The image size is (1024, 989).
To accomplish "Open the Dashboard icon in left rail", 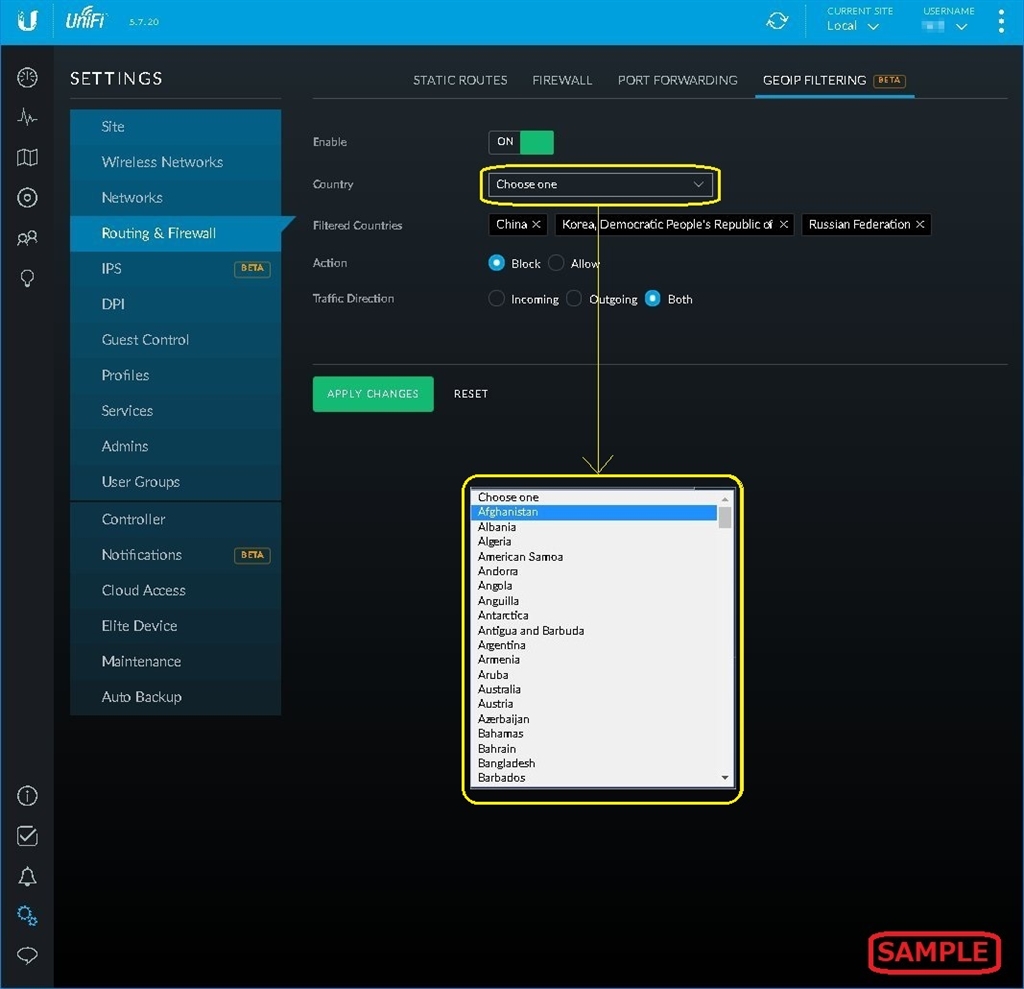I will [27, 78].
